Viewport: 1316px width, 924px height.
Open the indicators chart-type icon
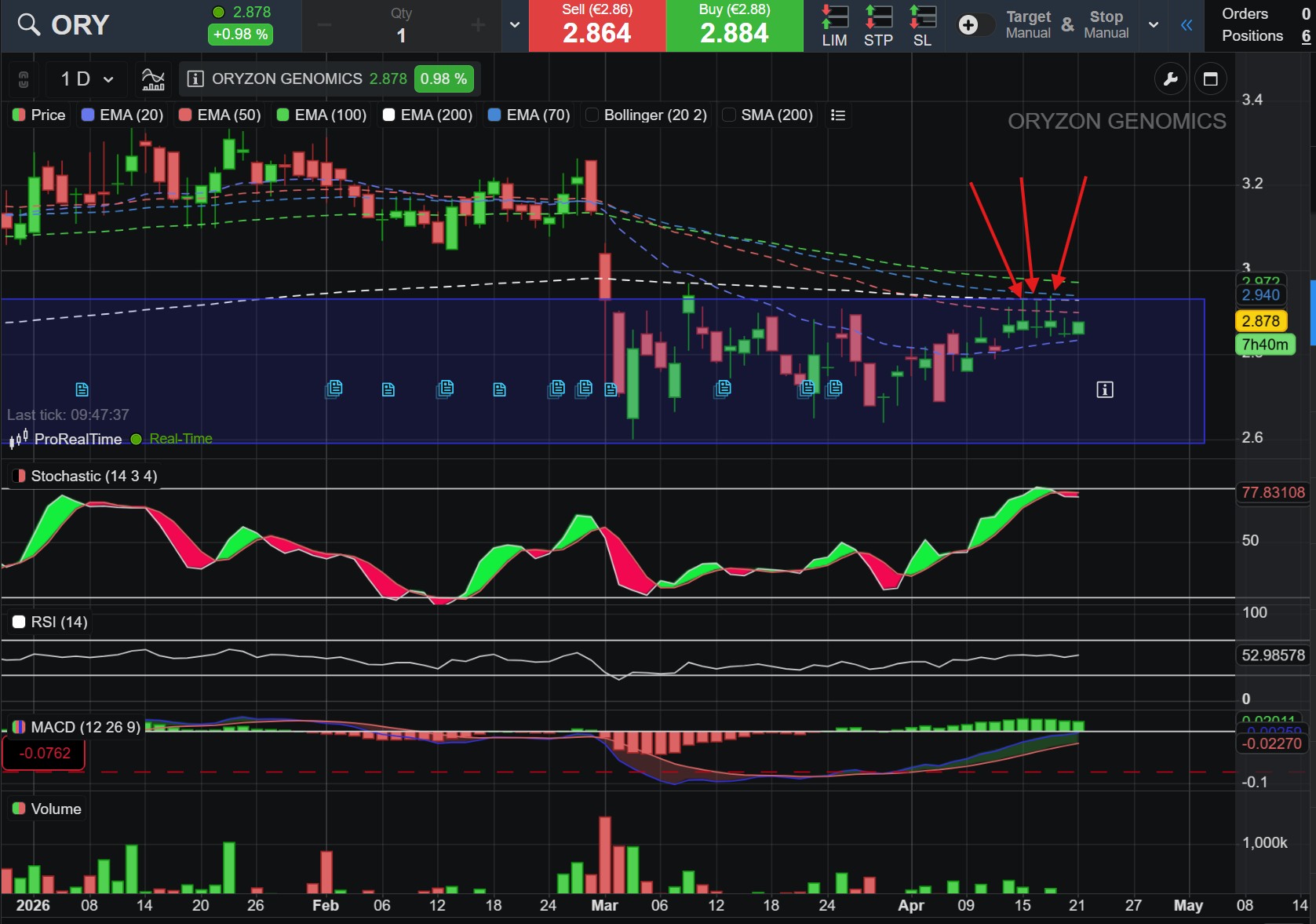[x=153, y=79]
